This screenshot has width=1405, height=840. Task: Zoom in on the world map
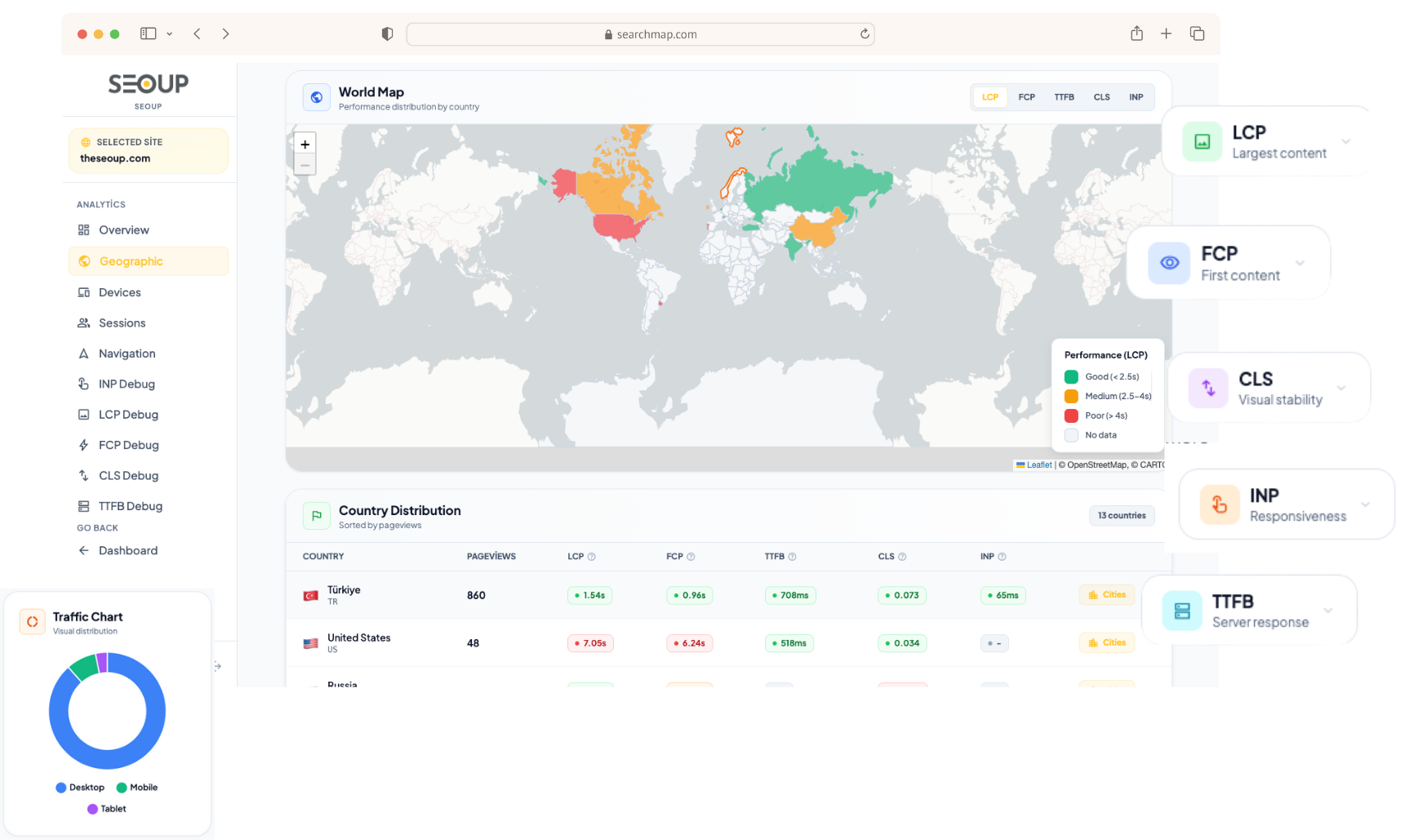pos(305,144)
